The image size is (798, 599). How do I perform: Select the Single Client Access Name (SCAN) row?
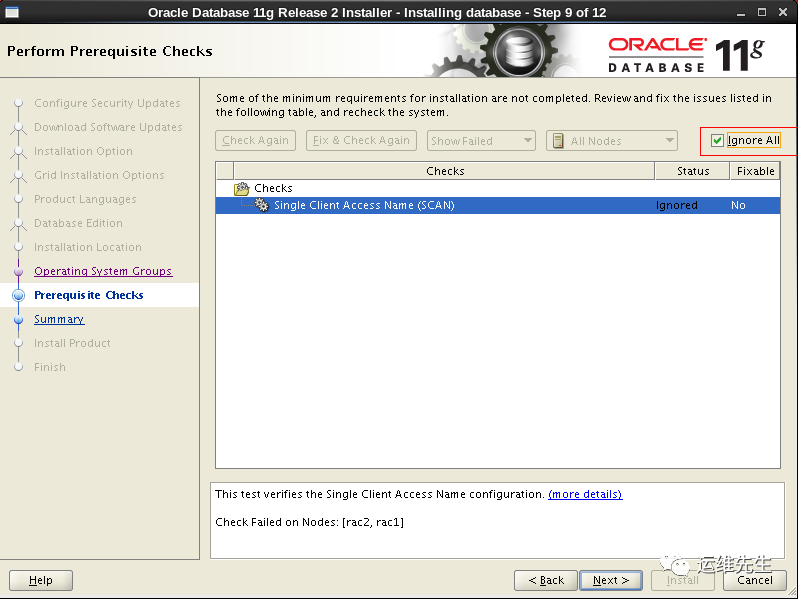(498, 205)
